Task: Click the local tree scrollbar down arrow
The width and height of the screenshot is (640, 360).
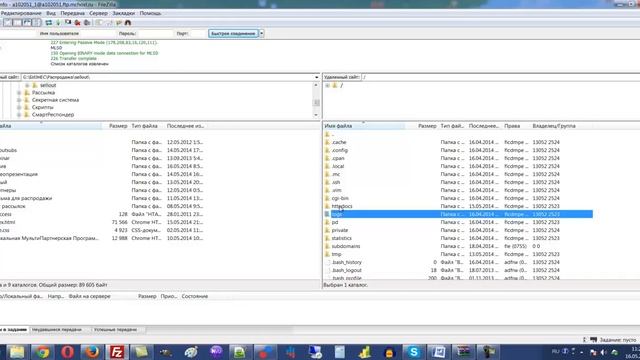Action: point(316,115)
